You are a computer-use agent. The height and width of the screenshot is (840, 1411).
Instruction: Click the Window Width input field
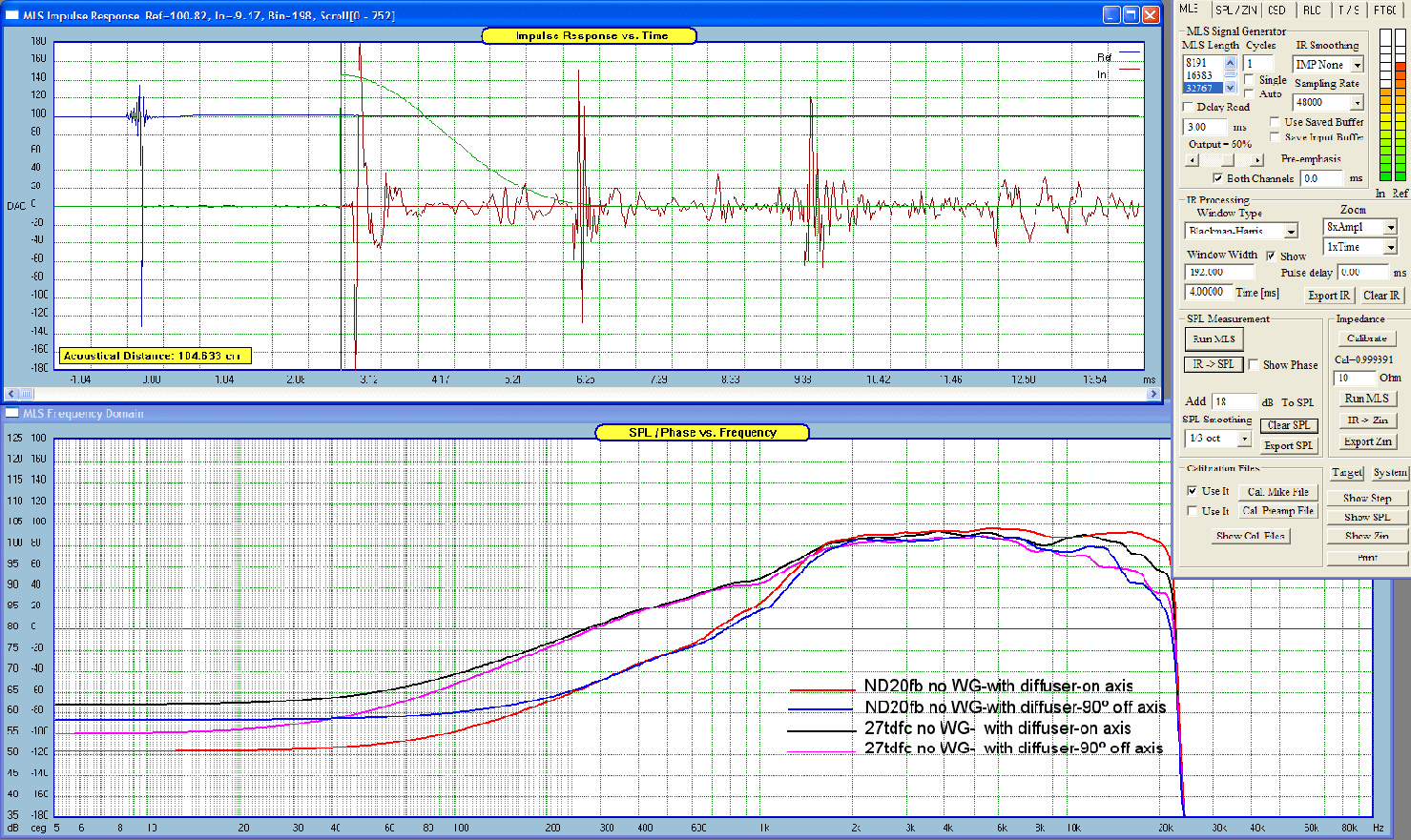(1219, 272)
